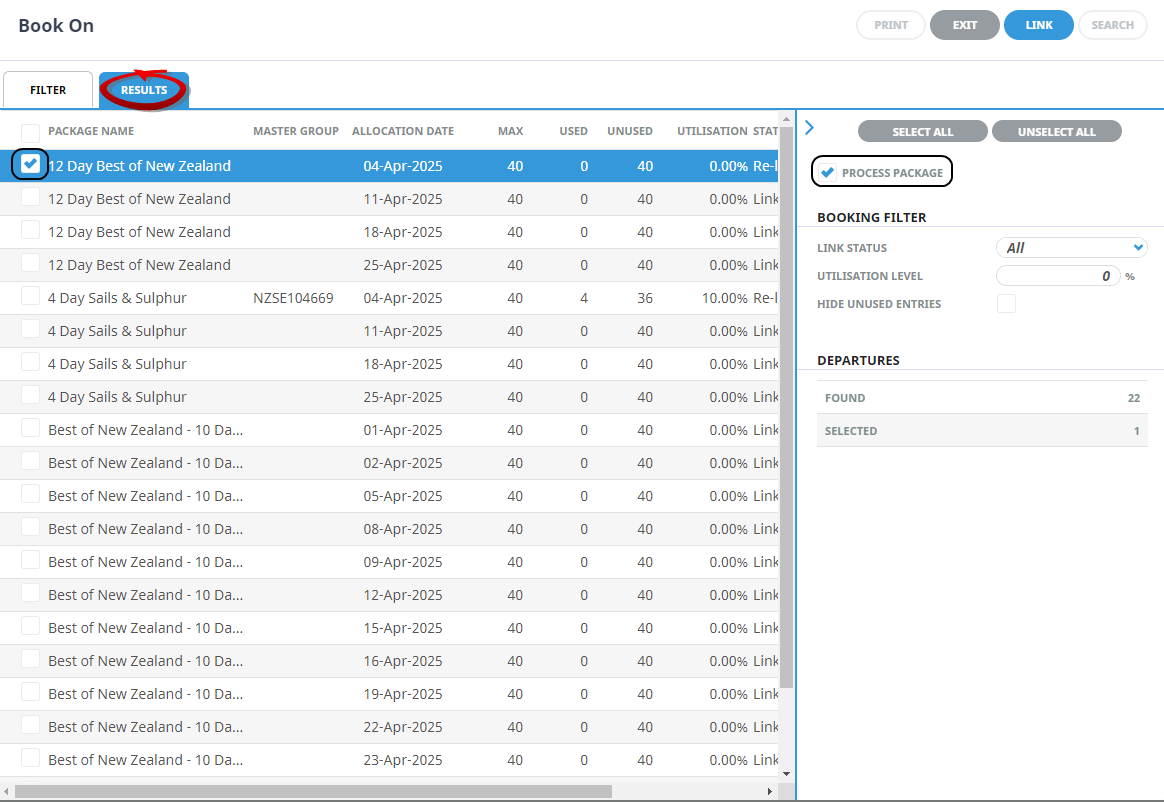Open the Results tab
Viewport: 1164px width, 802px height.
click(x=144, y=90)
